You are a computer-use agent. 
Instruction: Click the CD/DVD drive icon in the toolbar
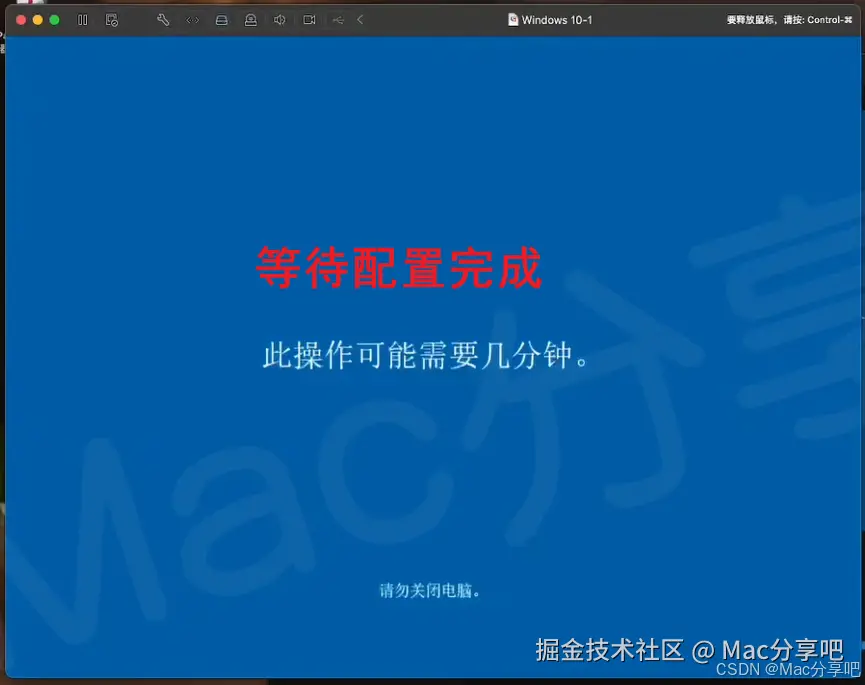tap(251, 19)
